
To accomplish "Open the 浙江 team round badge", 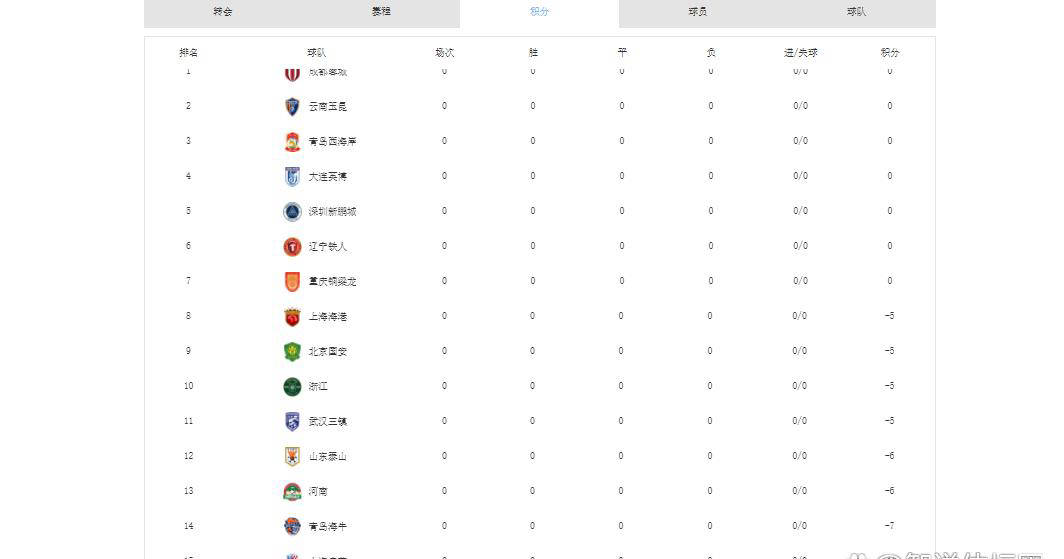I will [292, 387].
